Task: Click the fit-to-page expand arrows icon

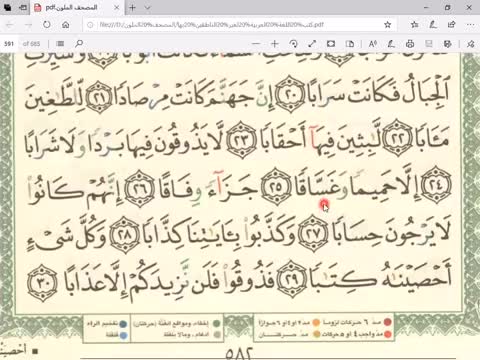Action: tap(312, 44)
